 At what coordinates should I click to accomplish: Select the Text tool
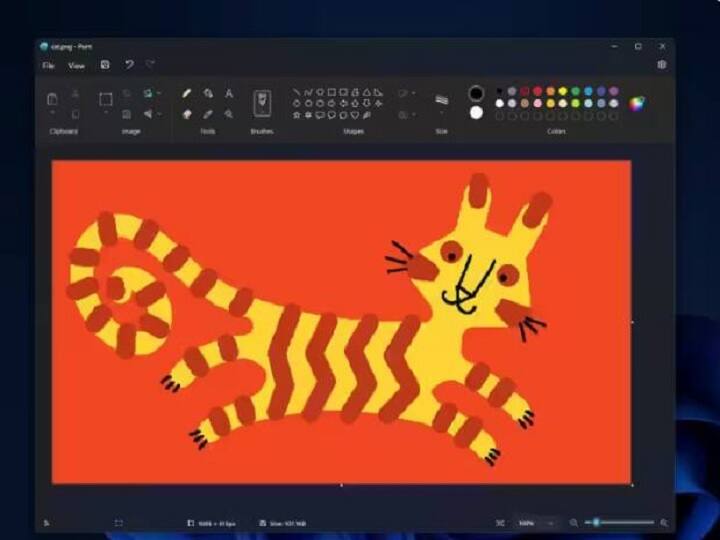(229, 94)
